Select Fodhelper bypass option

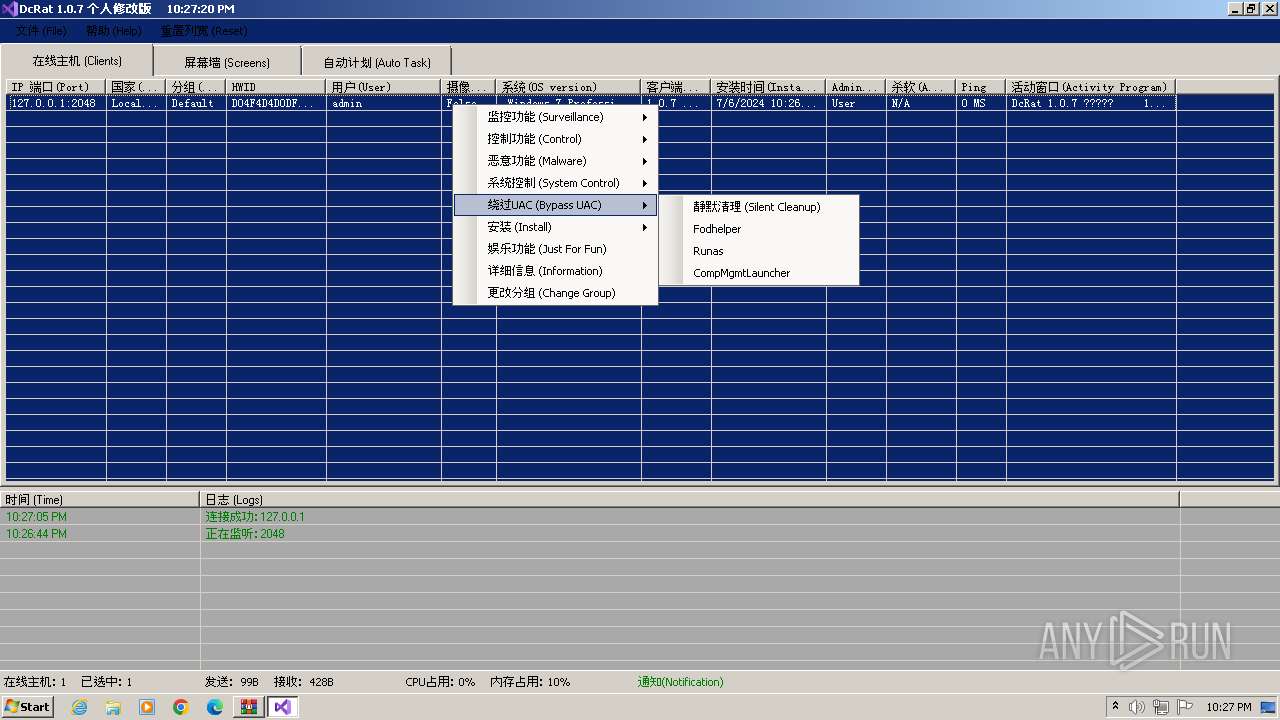coord(759,229)
